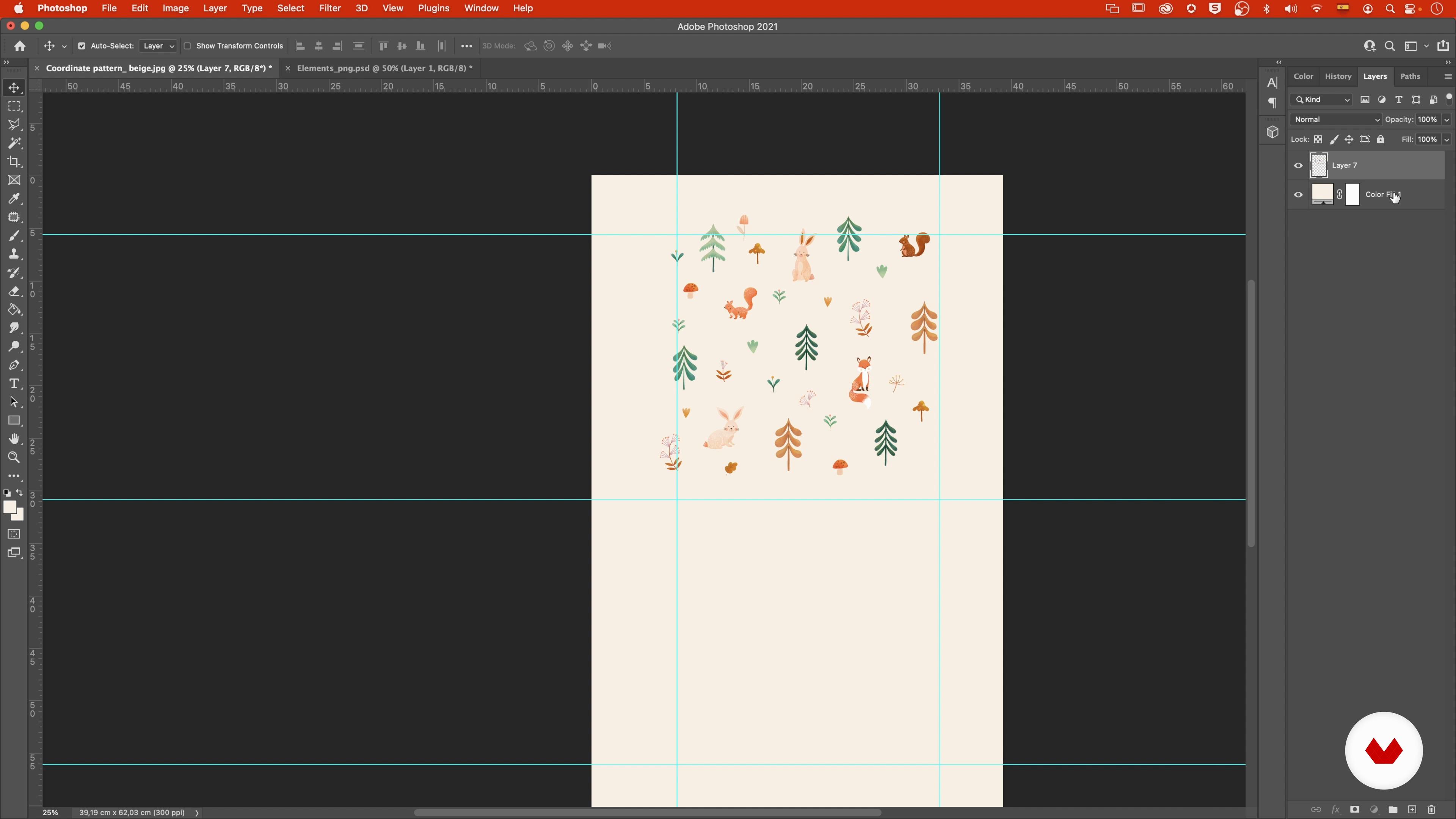Viewport: 1456px width, 819px height.
Task: Open the blend mode Normal dropdown
Action: pos(1335,119)
